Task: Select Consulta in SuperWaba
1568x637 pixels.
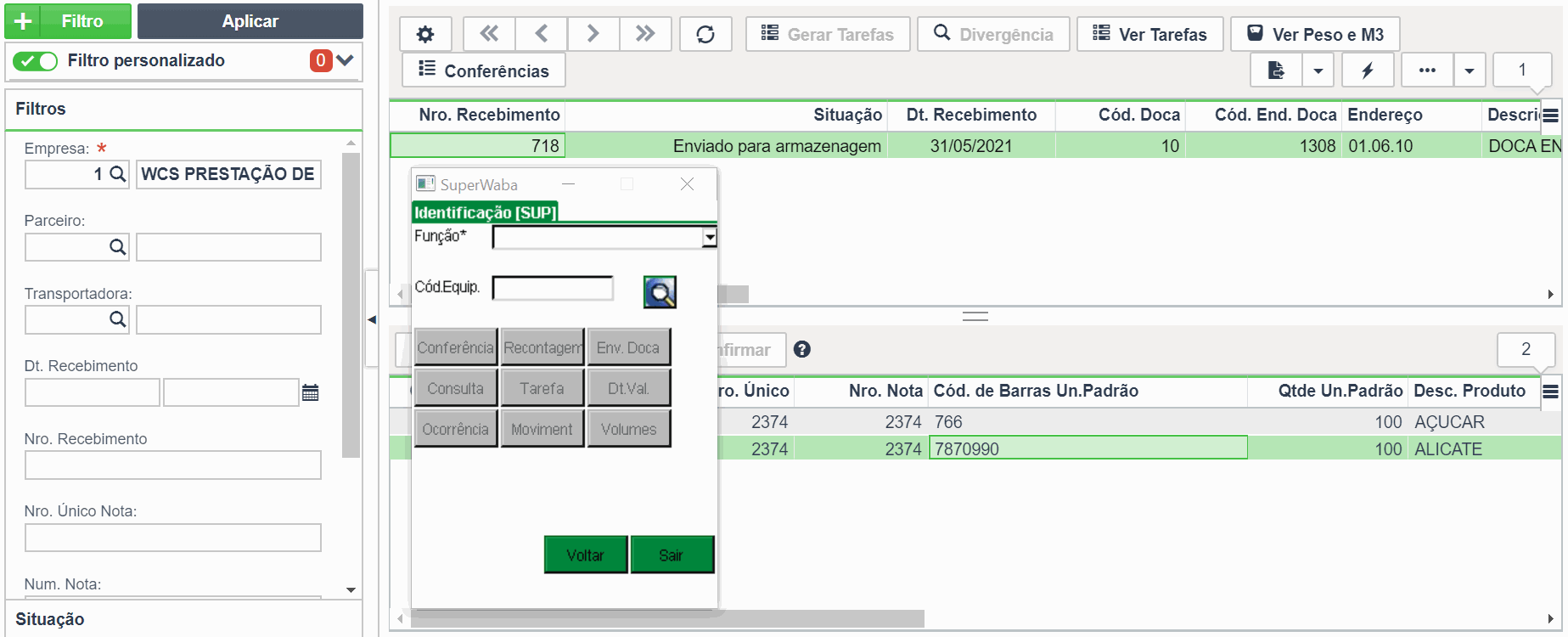Action: click(x=456, y=388)
